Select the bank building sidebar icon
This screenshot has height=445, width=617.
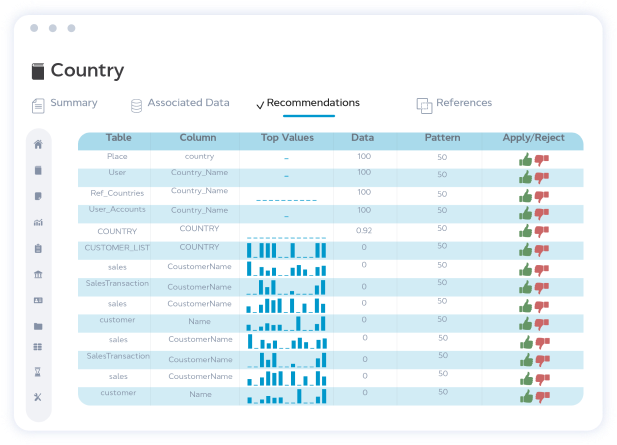38,274
